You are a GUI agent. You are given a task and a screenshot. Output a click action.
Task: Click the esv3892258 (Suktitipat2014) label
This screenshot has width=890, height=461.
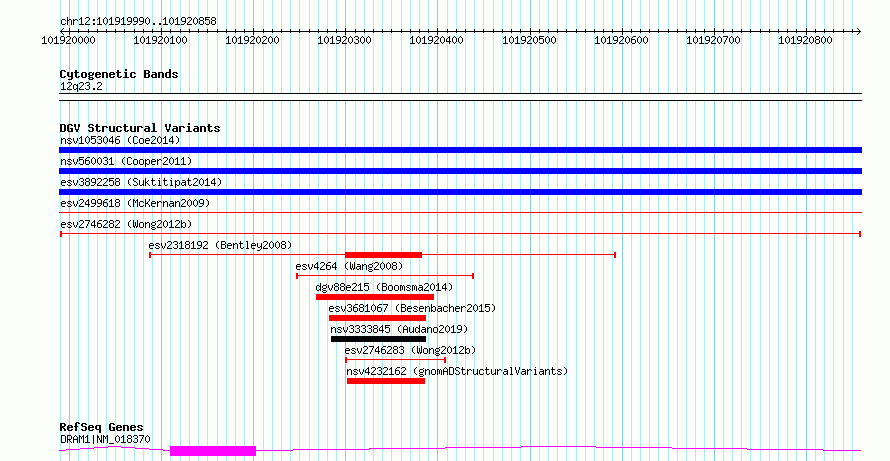pos(141,182)
